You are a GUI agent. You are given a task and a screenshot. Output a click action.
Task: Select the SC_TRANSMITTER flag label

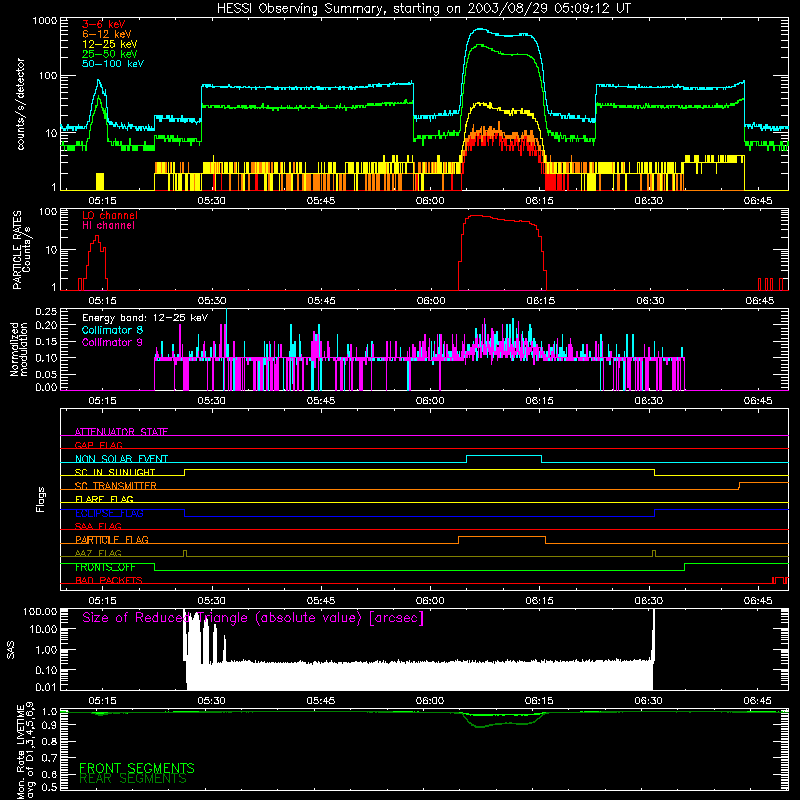tap(115, 486)
